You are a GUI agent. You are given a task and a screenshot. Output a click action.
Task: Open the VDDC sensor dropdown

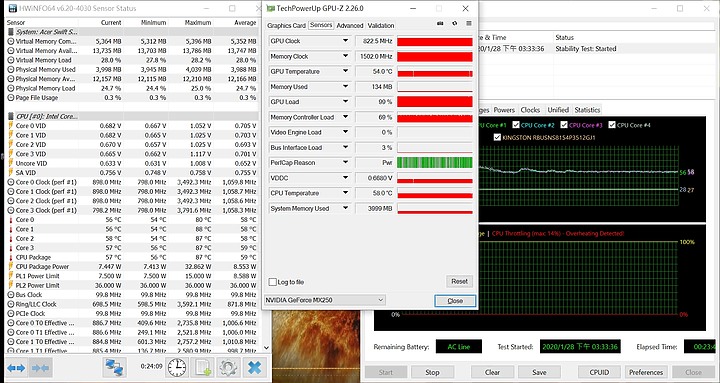(345, 178)
